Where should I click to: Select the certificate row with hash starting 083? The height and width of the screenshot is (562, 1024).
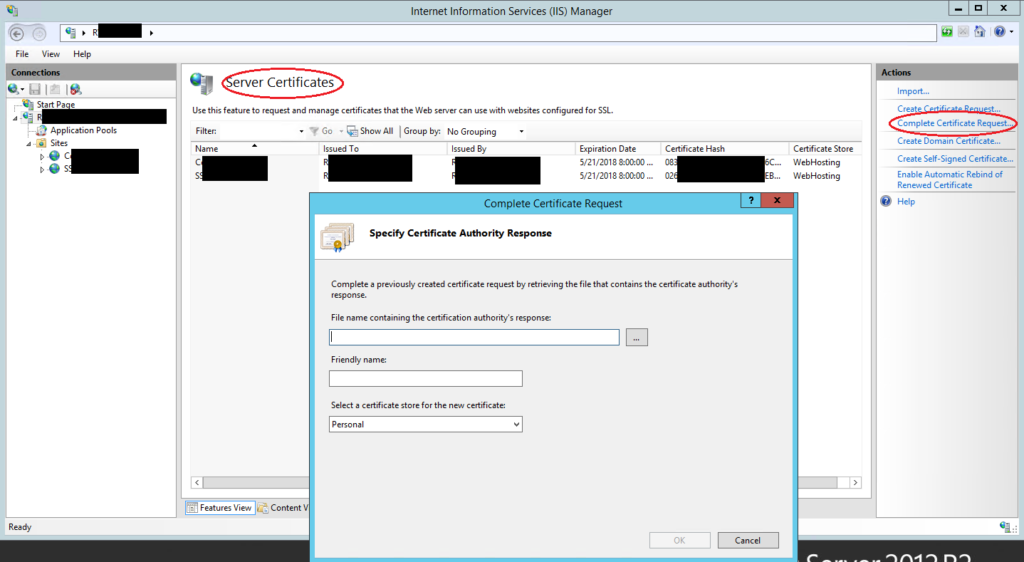tap(526, 163)
